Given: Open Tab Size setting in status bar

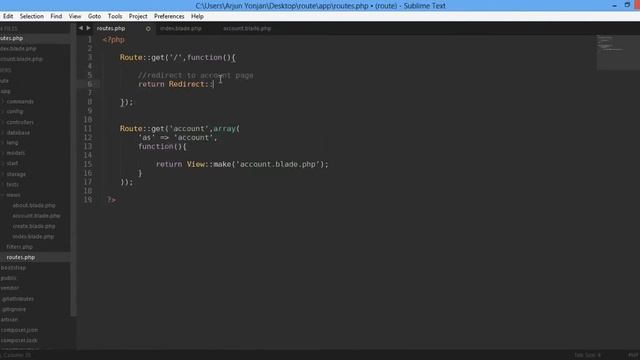Looking at the screenshot, I should click(x=587, y=355).
